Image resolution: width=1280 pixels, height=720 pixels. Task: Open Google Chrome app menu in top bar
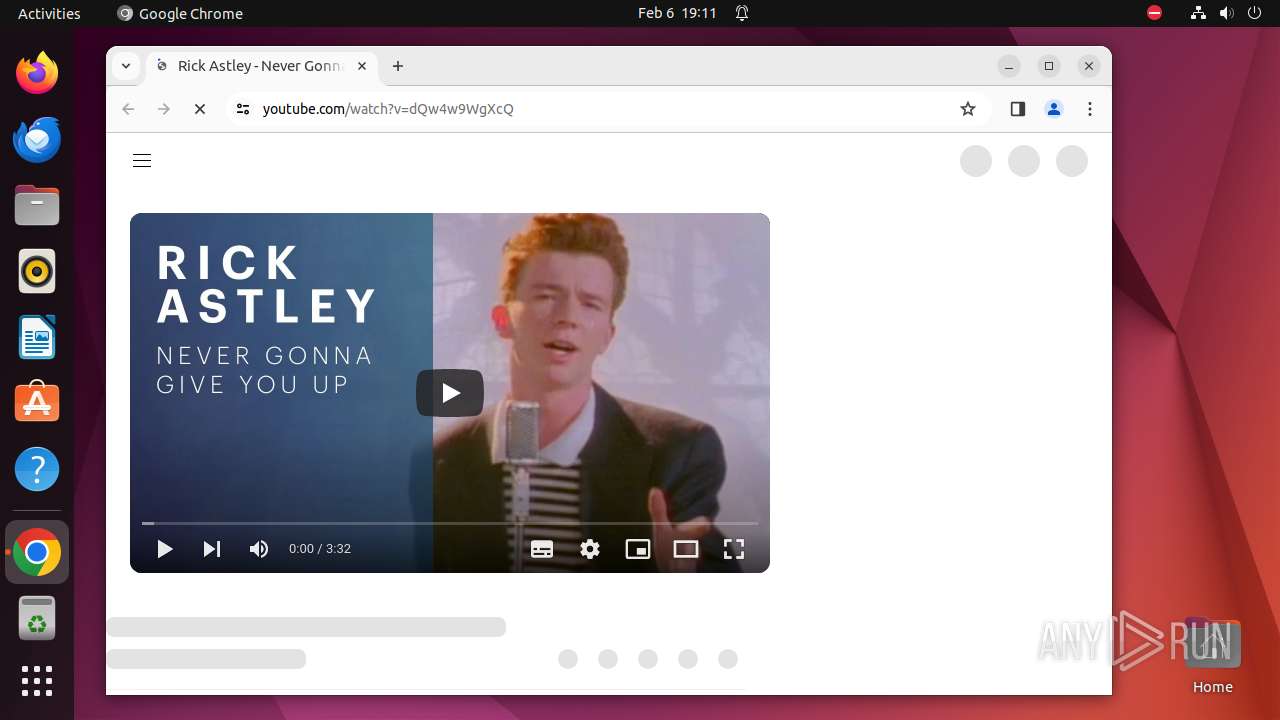pyautogui.click(x=180, y=13)
